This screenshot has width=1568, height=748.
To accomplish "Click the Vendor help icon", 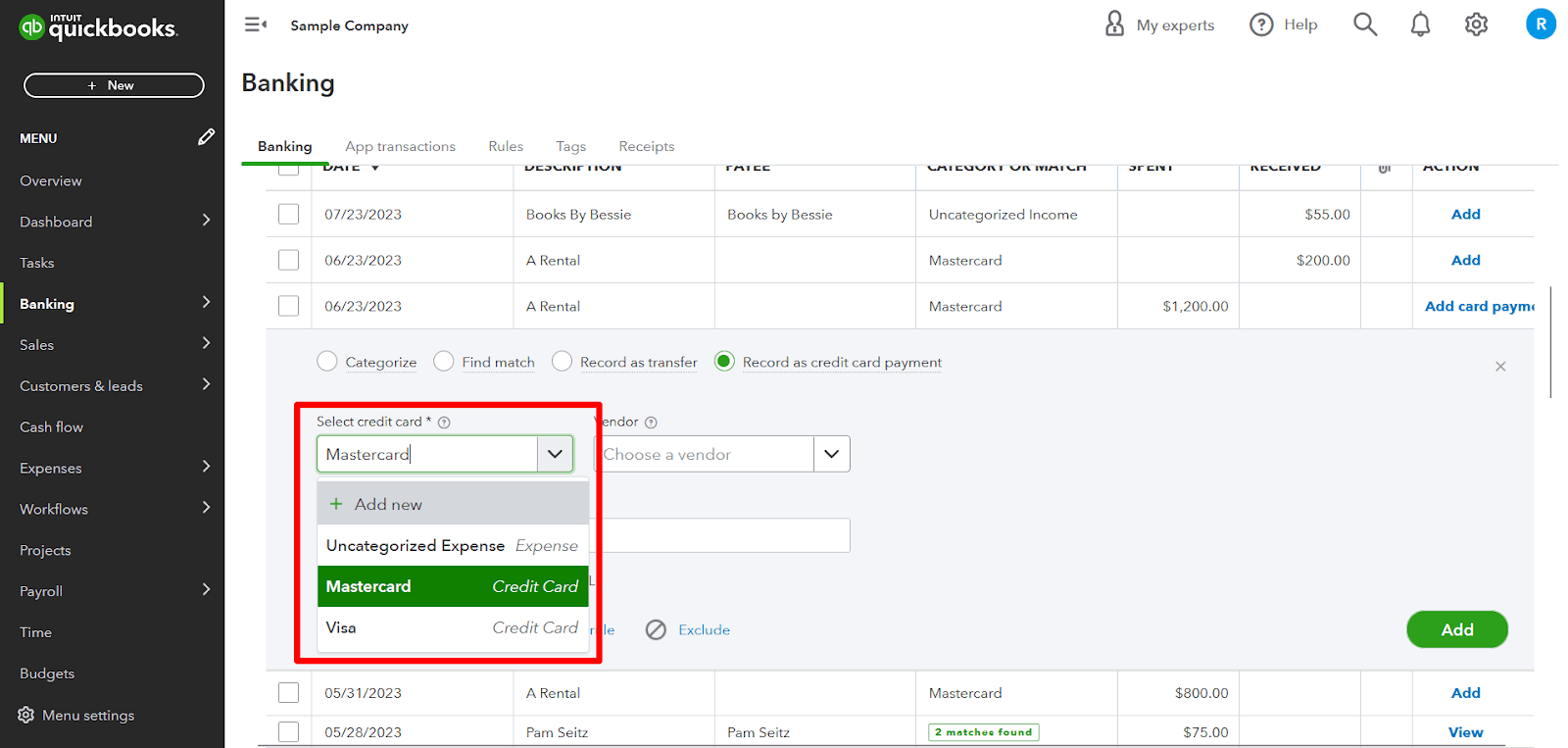I will (x=651, y=423).
